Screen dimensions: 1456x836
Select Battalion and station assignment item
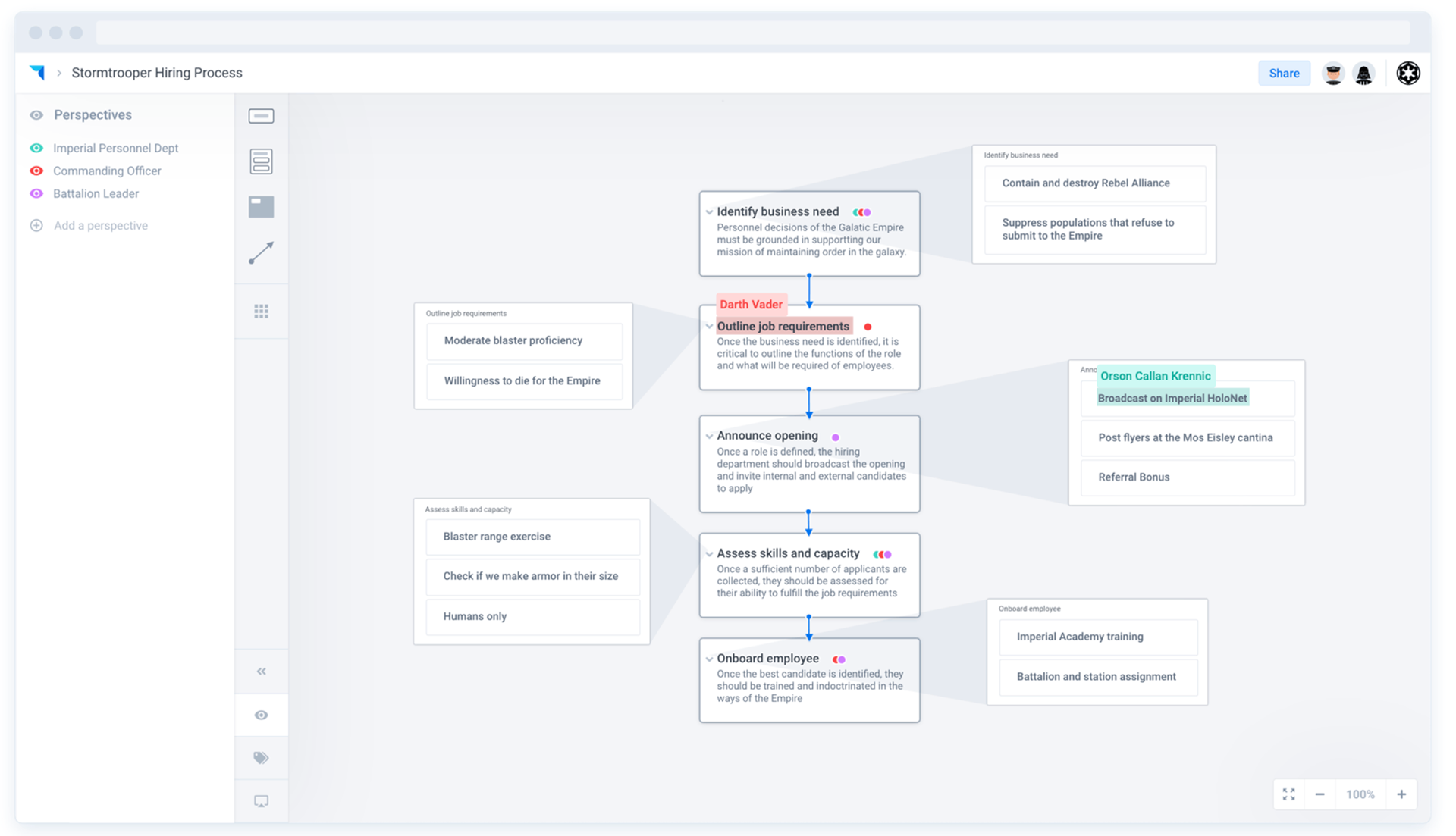point(1098,677)
